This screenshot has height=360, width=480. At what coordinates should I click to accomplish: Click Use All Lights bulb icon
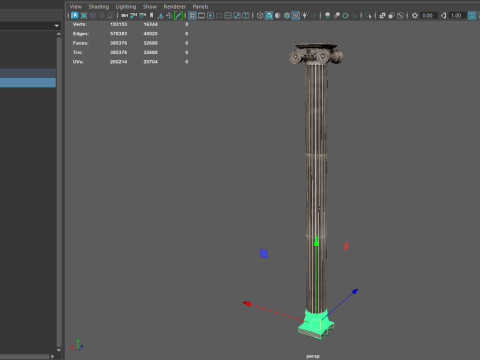[x=304, y=15]
